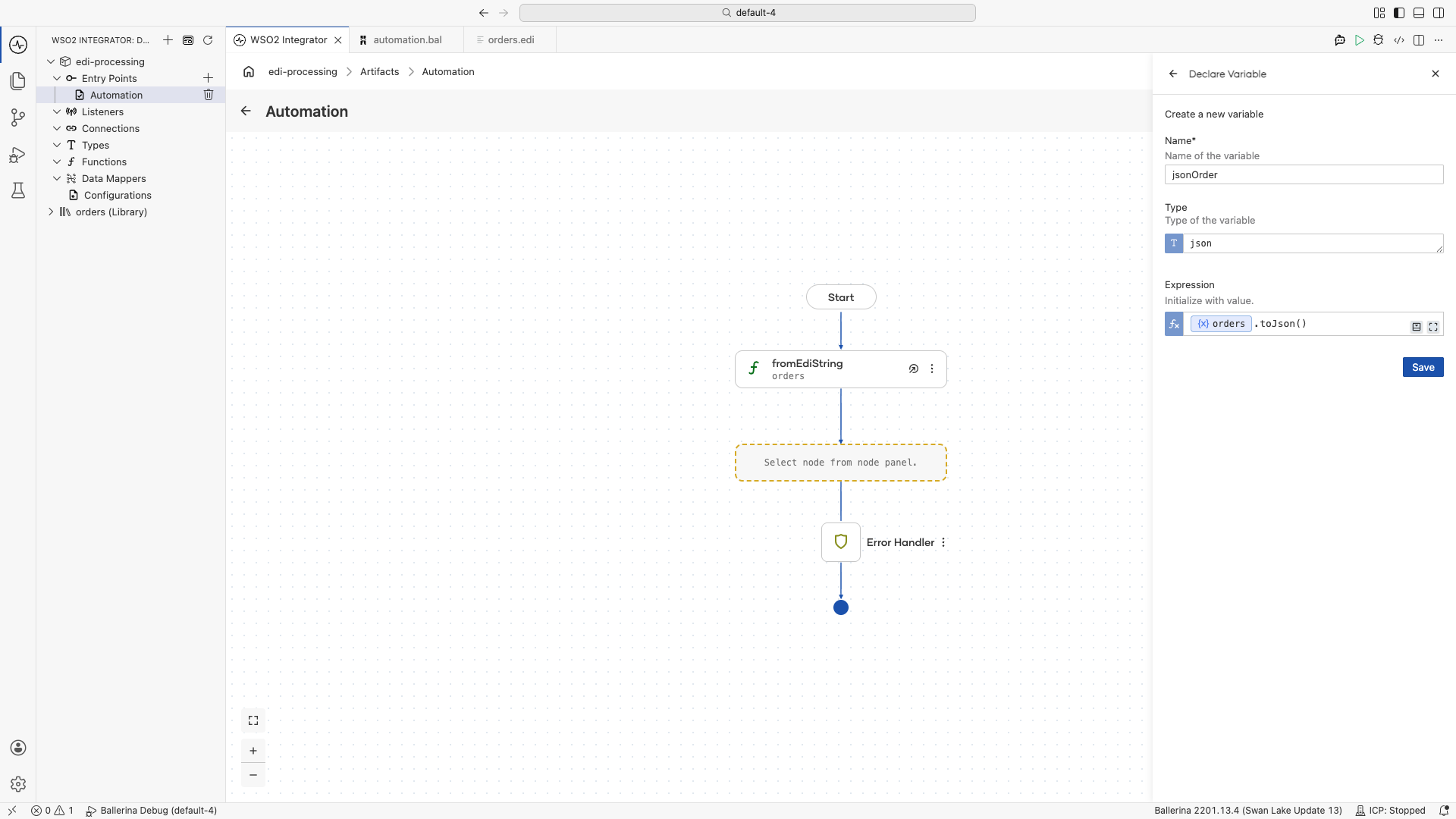Zoom out the diagram canvas
Viewport: 1456px width, 819px height.
[253, 775]
